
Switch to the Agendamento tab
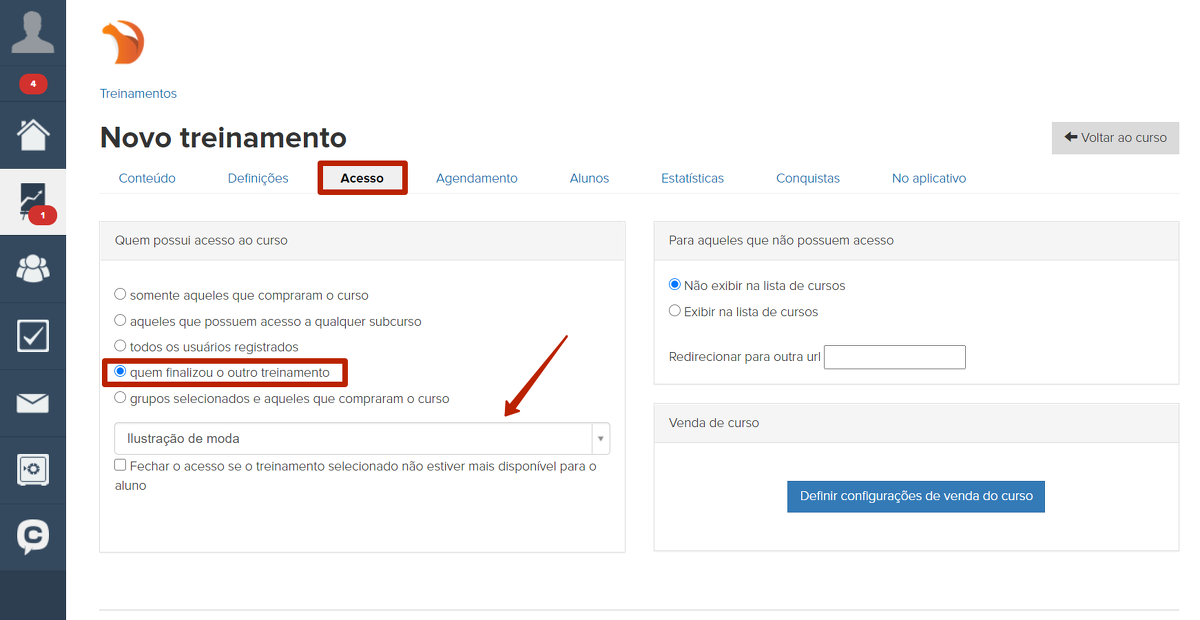(476, 178)
